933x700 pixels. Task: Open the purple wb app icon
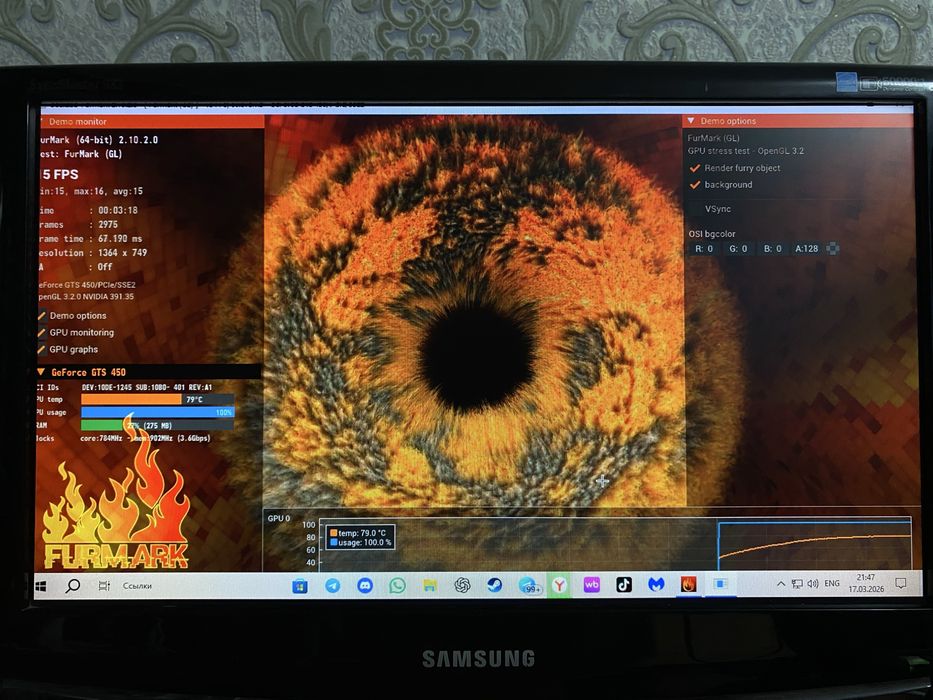point(591,585)
